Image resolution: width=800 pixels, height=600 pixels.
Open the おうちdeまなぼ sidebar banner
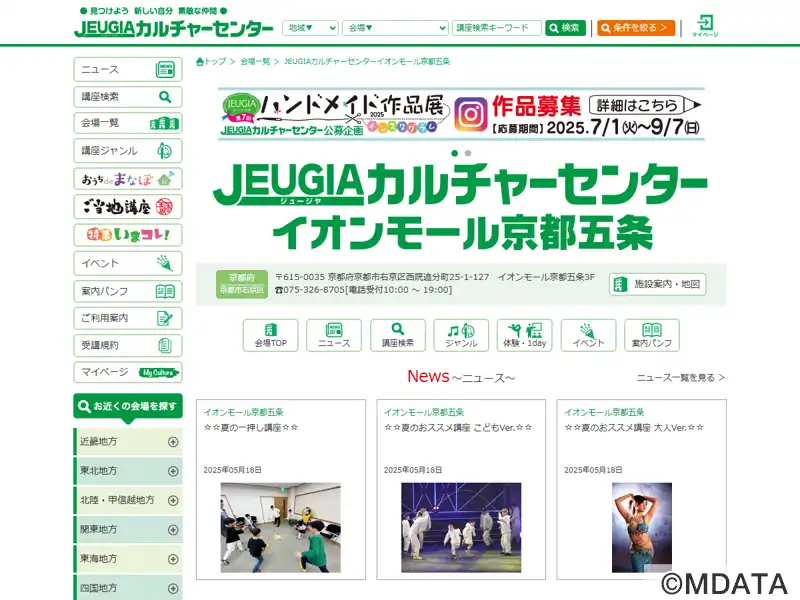pyautogui.click(x=128, y=179)
